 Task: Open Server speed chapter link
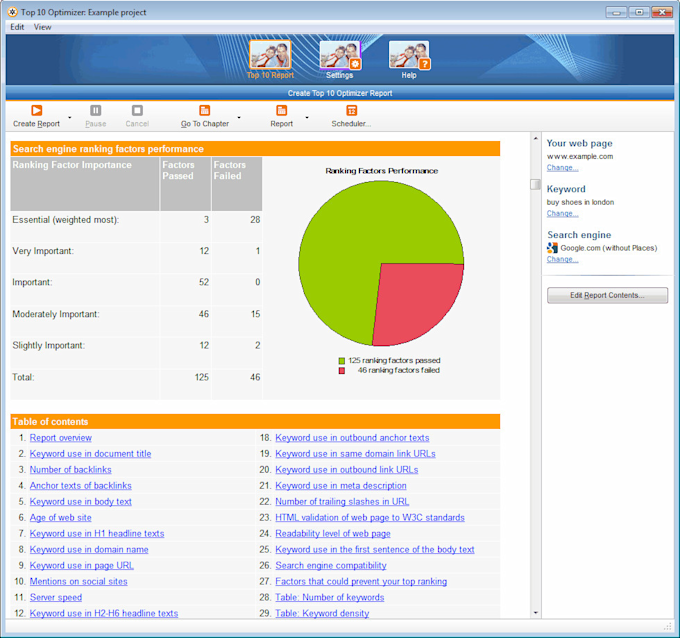point(56,598)
